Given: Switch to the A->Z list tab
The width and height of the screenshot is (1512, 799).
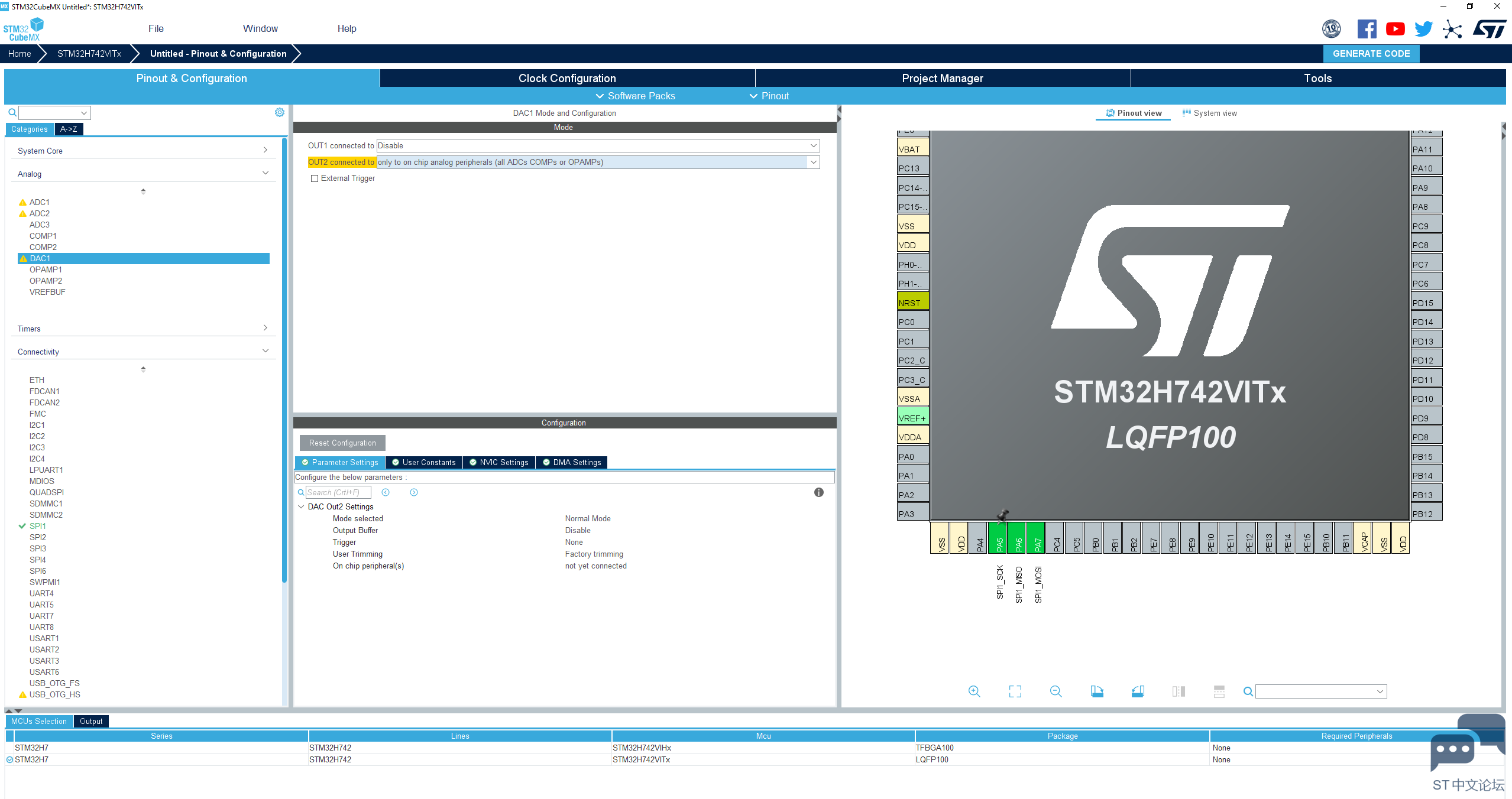Looking at the screenshot, I should click(69, 129).
